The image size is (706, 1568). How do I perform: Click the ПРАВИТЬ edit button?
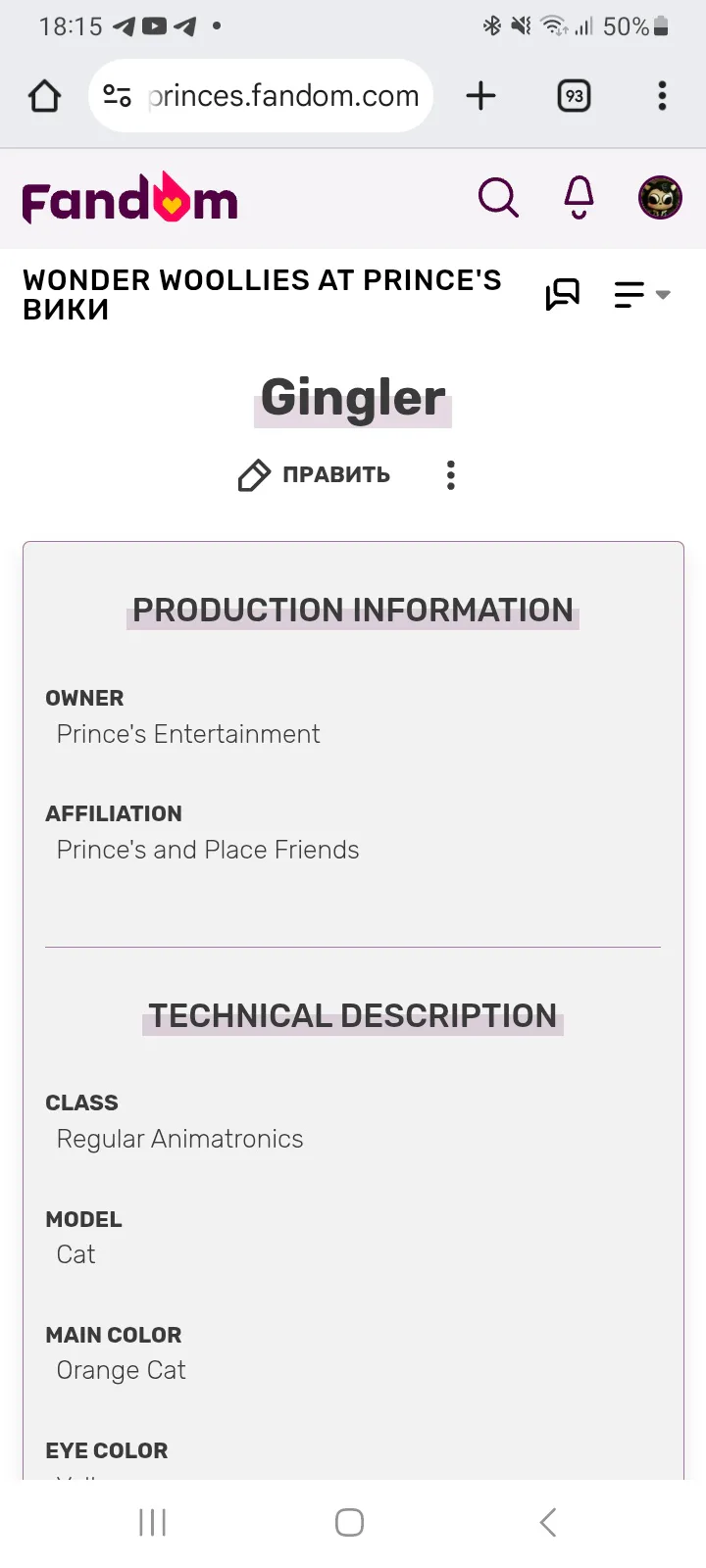pyautogui.click(x=314, y=475)
